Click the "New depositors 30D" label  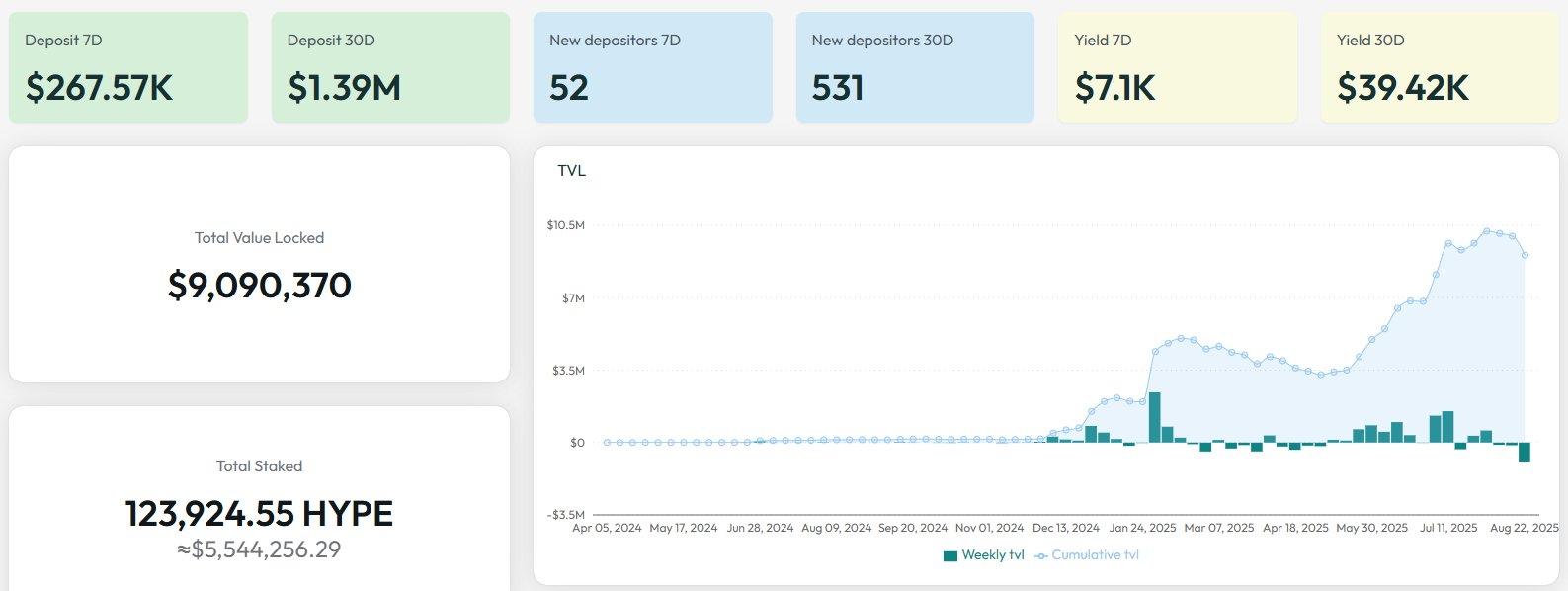coord(882,41)
